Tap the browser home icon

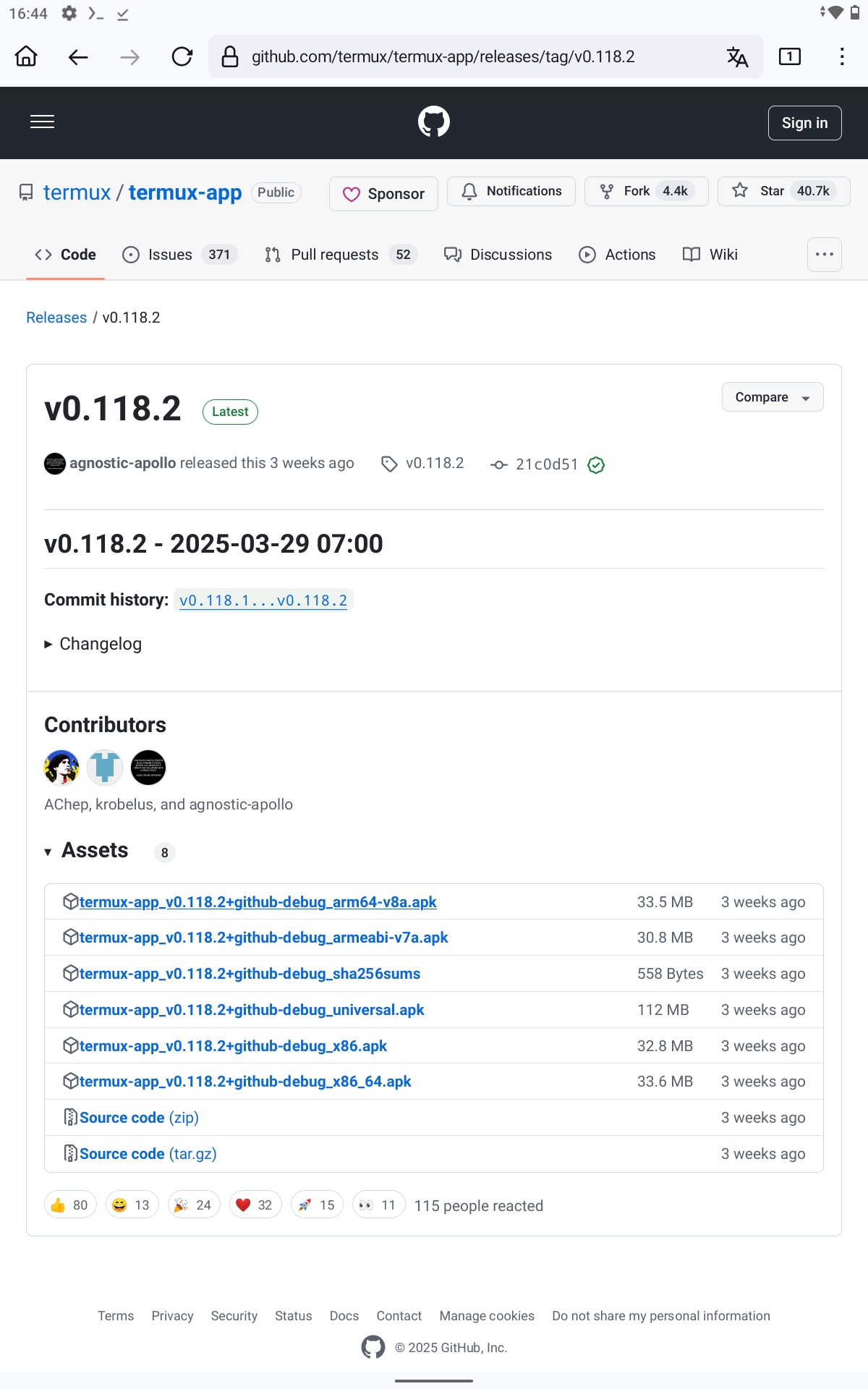[x=27, y=56]
